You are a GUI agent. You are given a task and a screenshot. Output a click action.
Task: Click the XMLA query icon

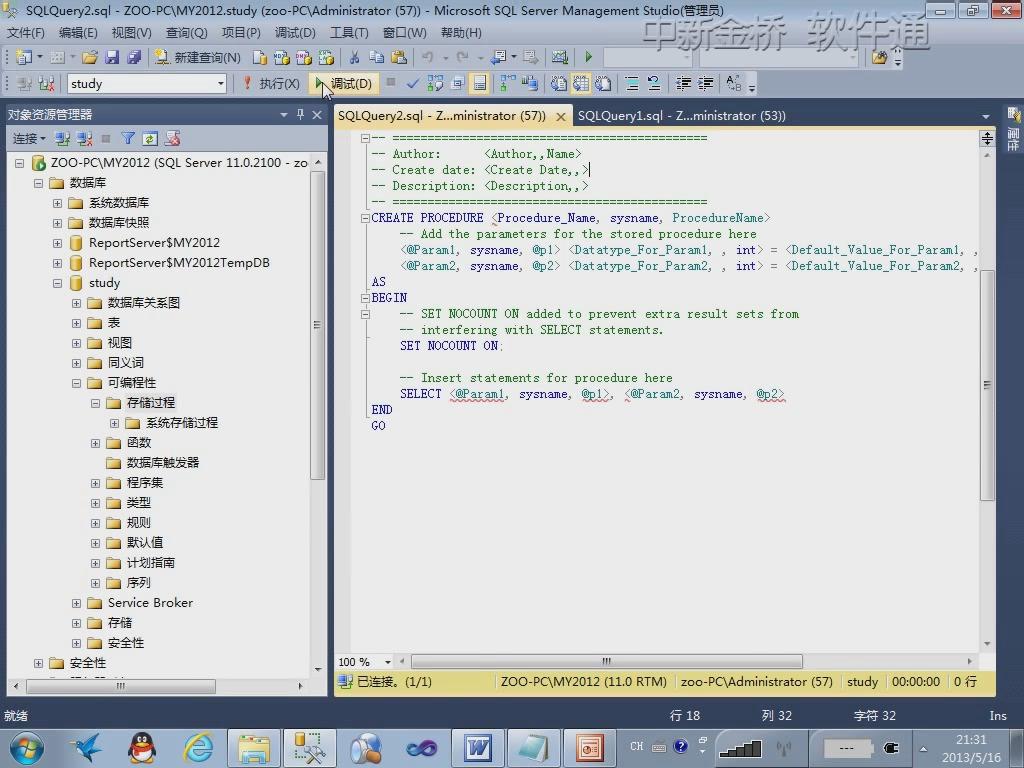pyautogui.click(x=326, y=57)
